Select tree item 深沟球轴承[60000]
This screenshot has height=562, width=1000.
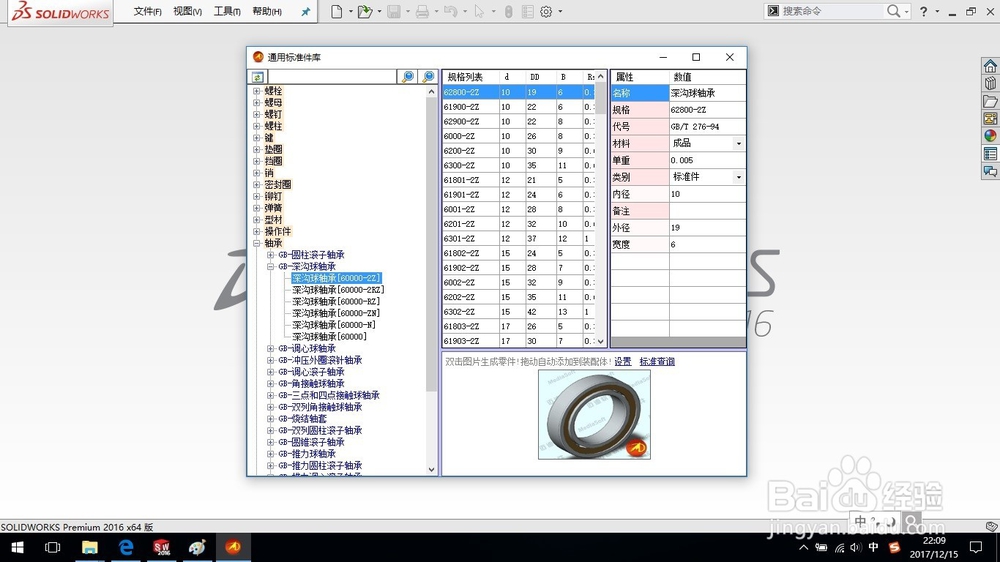point(330,337)
